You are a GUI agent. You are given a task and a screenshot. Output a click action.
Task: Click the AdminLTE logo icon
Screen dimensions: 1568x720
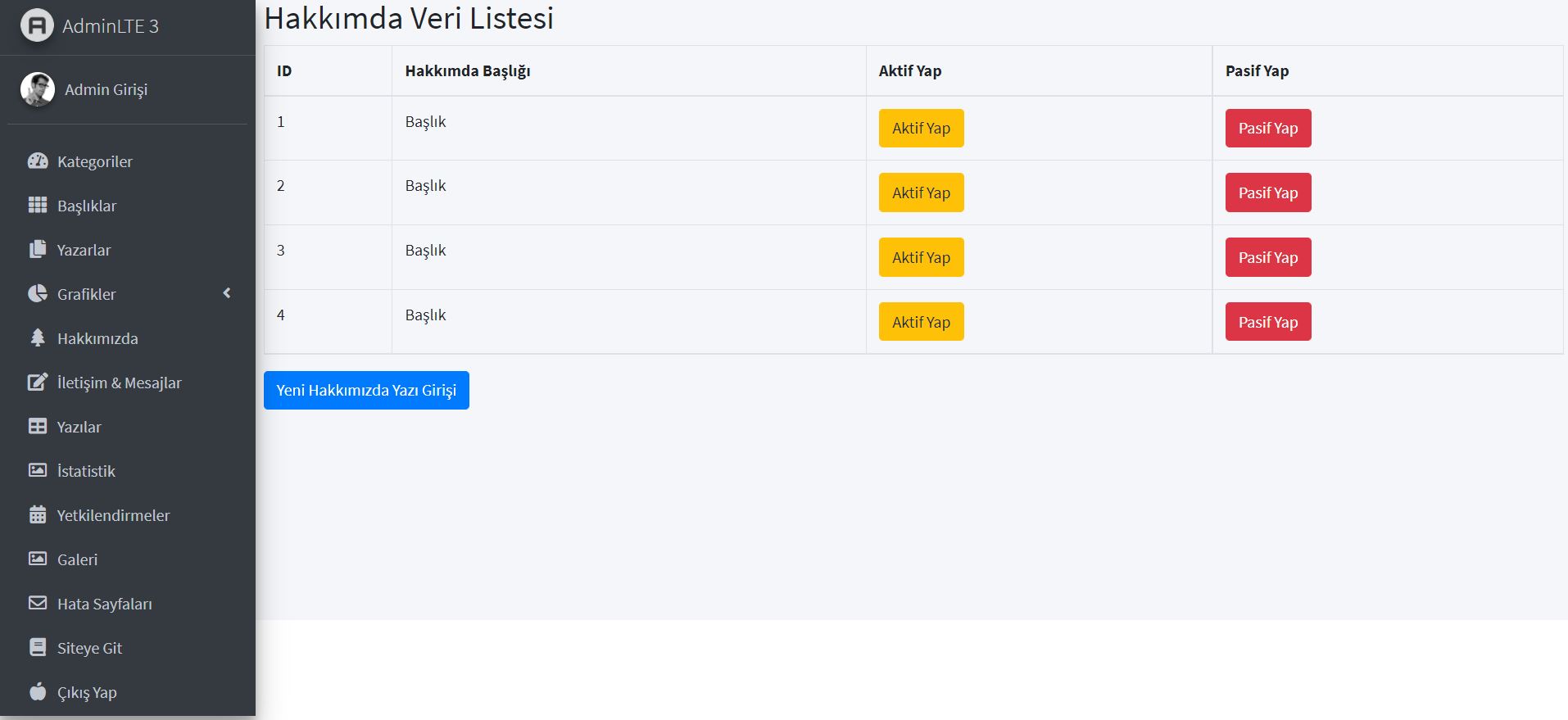(x=37, y=25)
